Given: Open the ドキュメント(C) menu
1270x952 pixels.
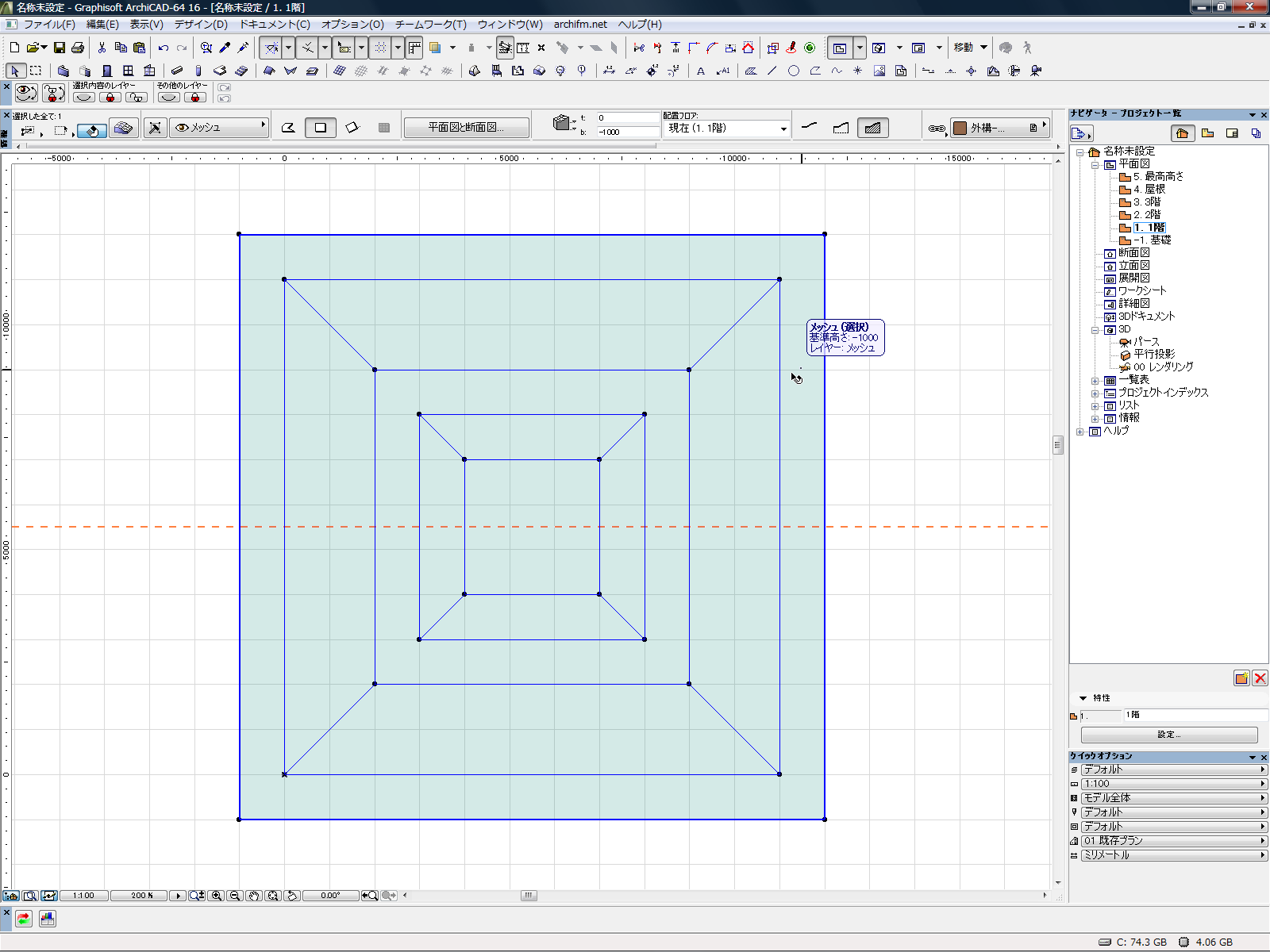Looking at the screenshot, I should (x=275, y=25).
